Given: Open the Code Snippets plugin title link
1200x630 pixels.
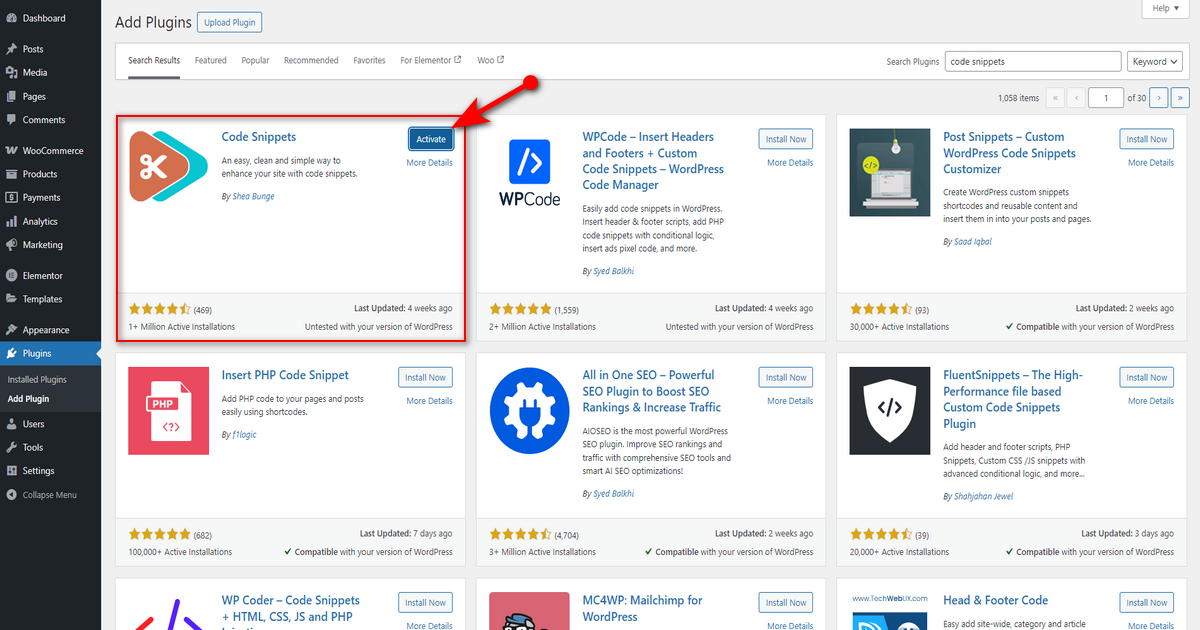Looking at the screenshot, I should (x=259, y=137).
